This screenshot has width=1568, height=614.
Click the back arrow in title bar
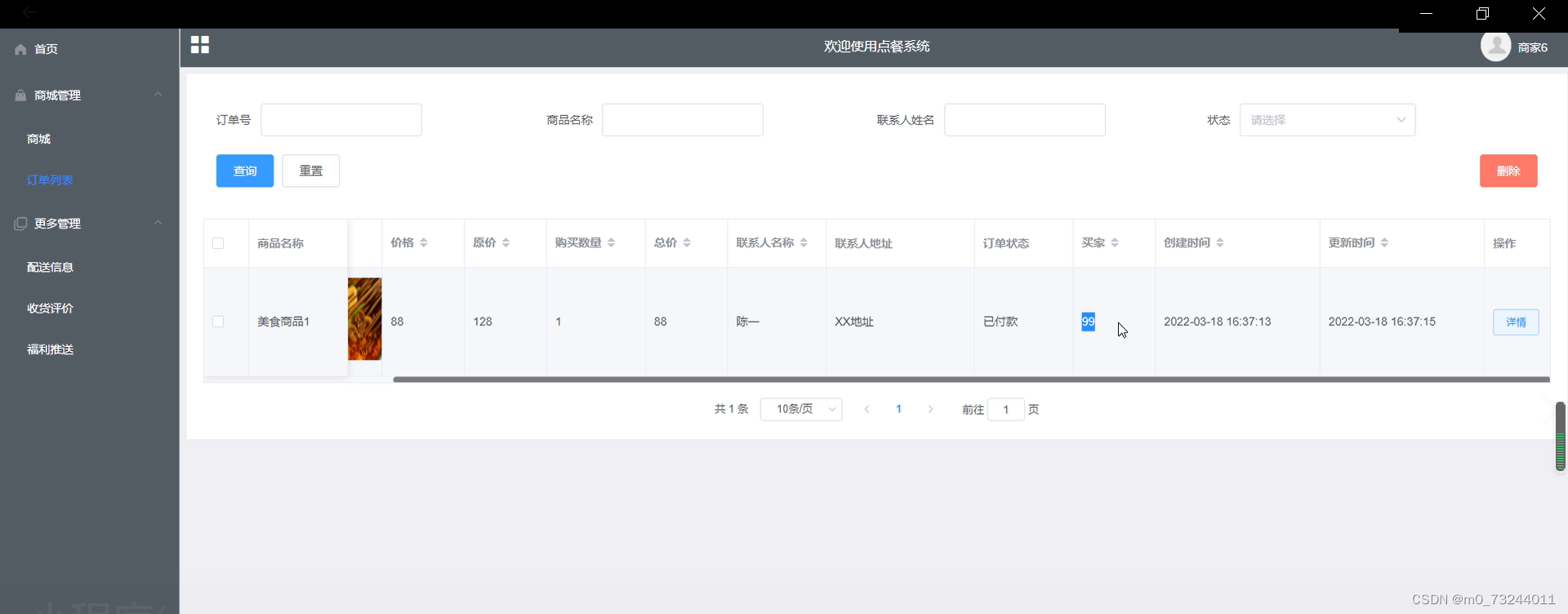[29, 13]
